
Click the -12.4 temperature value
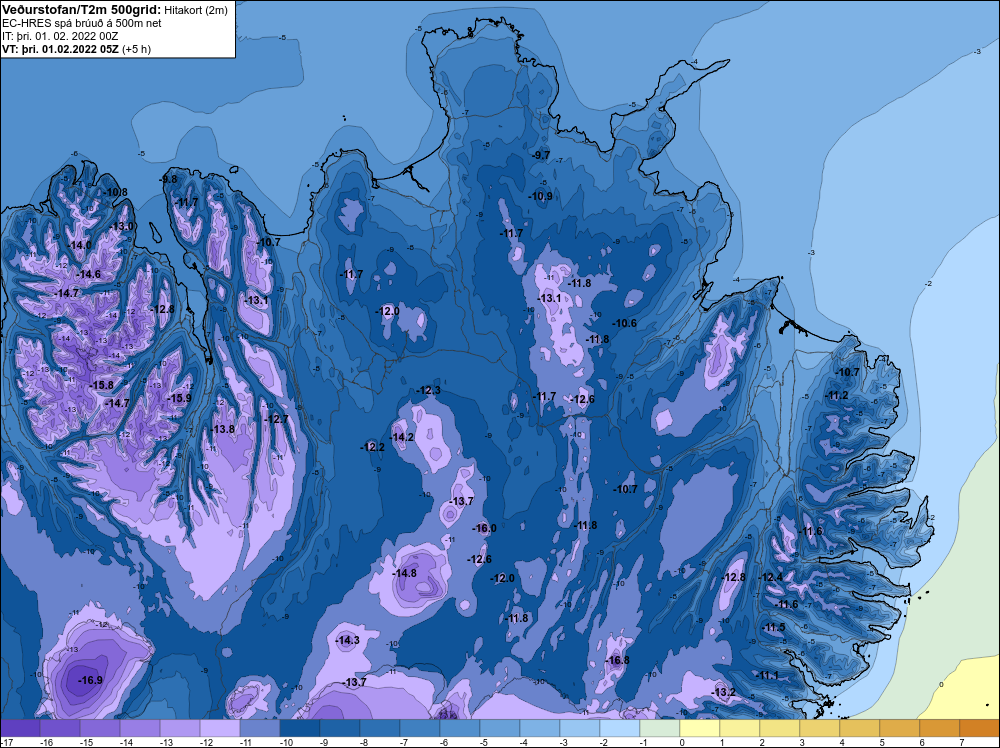pos(770,577)
